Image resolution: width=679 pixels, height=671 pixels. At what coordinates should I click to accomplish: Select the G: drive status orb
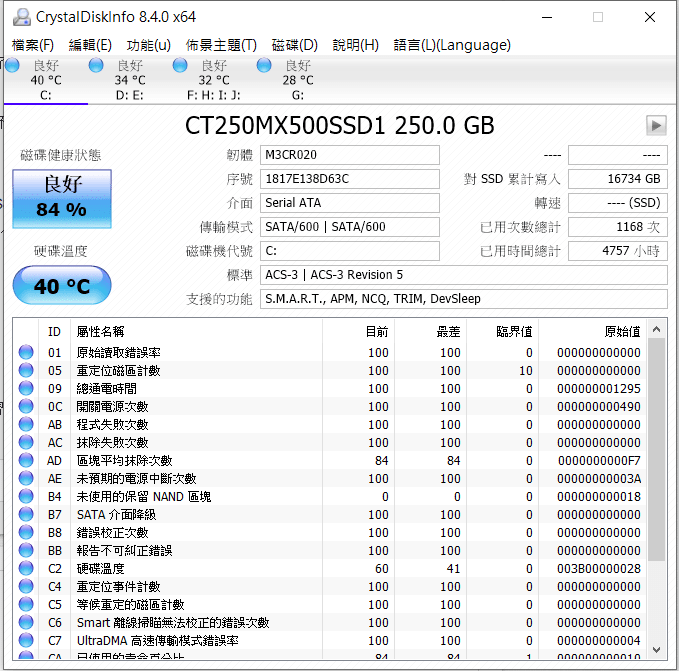(264, 66)
